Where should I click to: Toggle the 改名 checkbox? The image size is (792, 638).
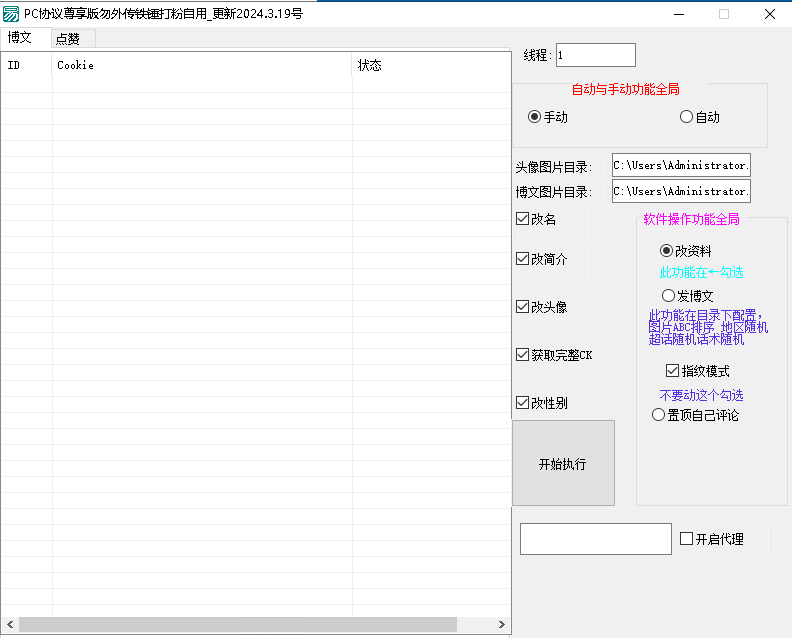tap(522, 219)
